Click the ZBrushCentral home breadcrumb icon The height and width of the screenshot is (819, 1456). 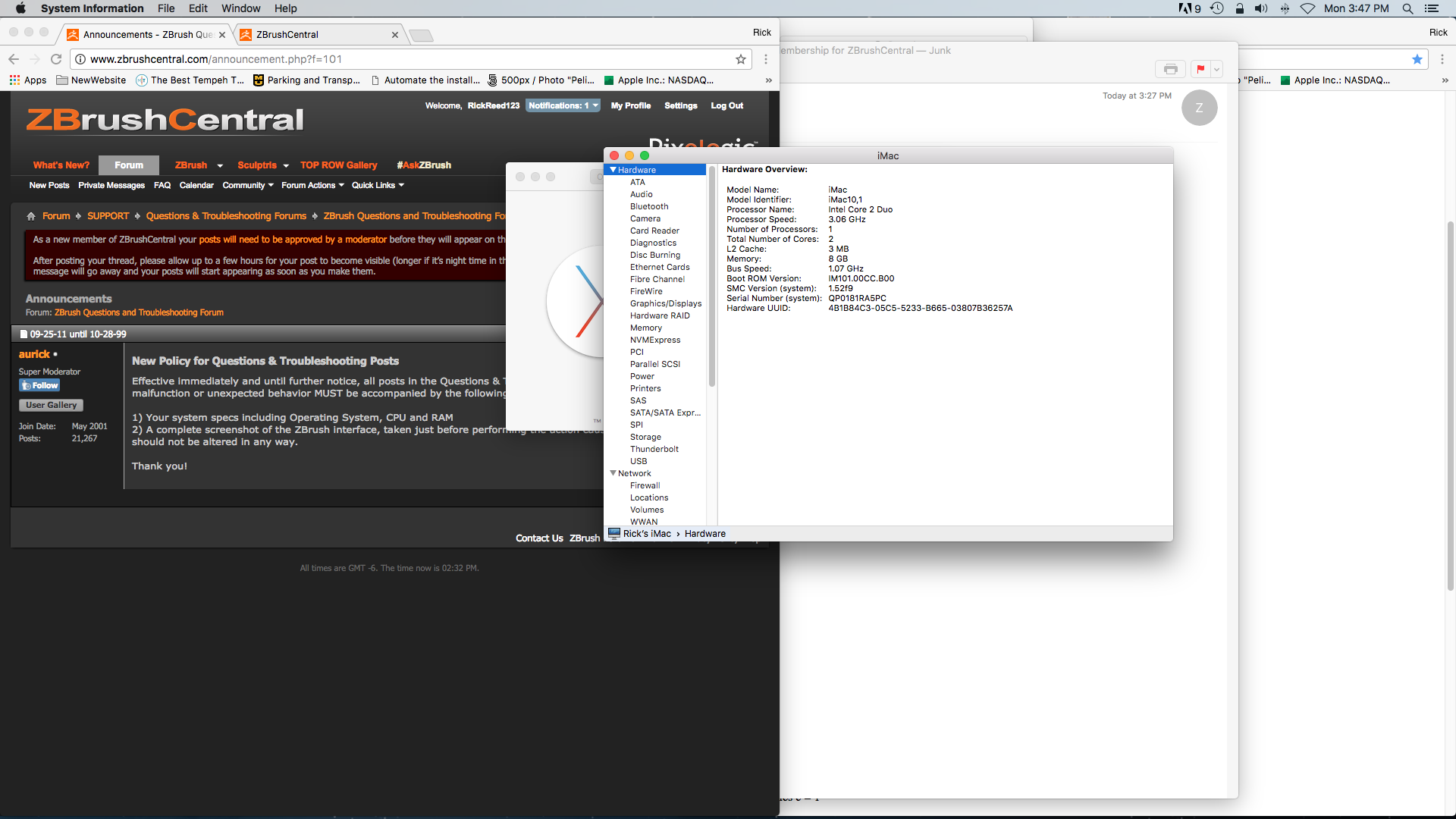pos(31,216)
